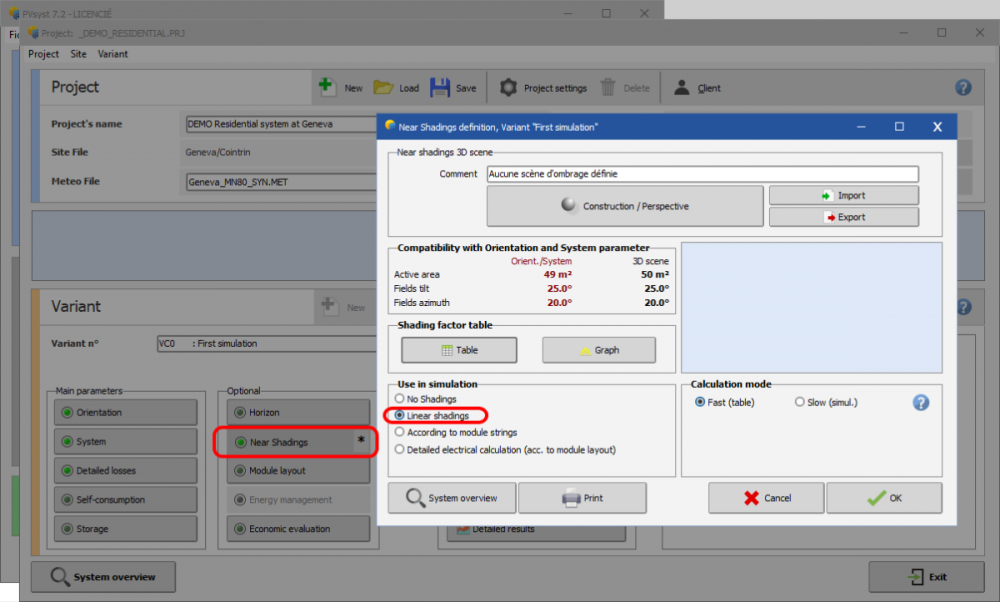Choose Slow (simul.) calculation mode
The image size is (1000, 602).
coord(800,402)
